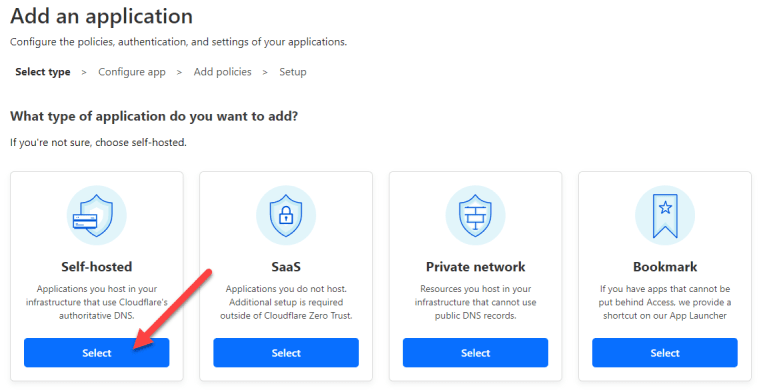Click the Bookmark star ribbon icon
This screenshot has height=390, width=761.
tap(665, 215)
